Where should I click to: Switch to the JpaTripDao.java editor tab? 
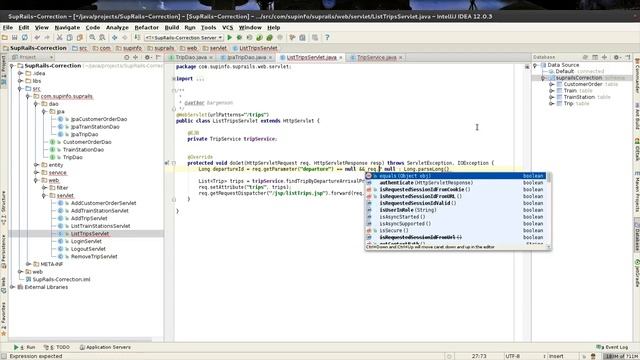click(x=247, y=58)
